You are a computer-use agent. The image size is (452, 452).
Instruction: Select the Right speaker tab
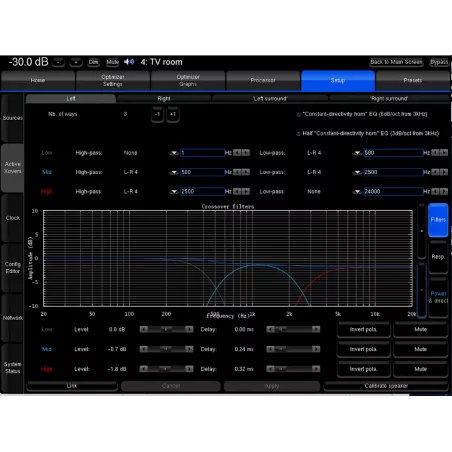click(x=164, y=98)
